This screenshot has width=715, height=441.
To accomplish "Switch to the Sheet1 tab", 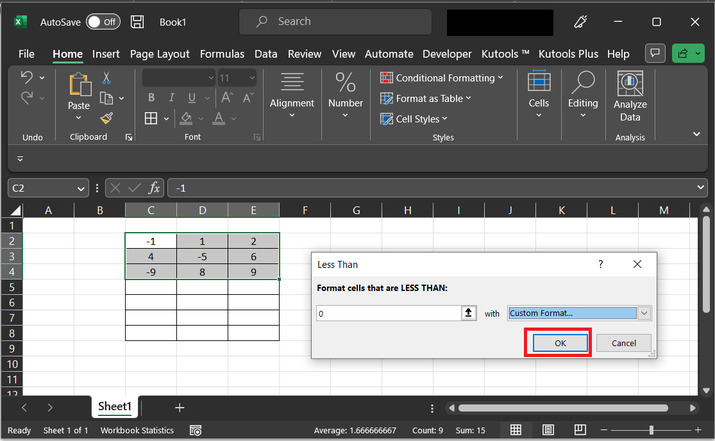I will [x=114, y=407].
